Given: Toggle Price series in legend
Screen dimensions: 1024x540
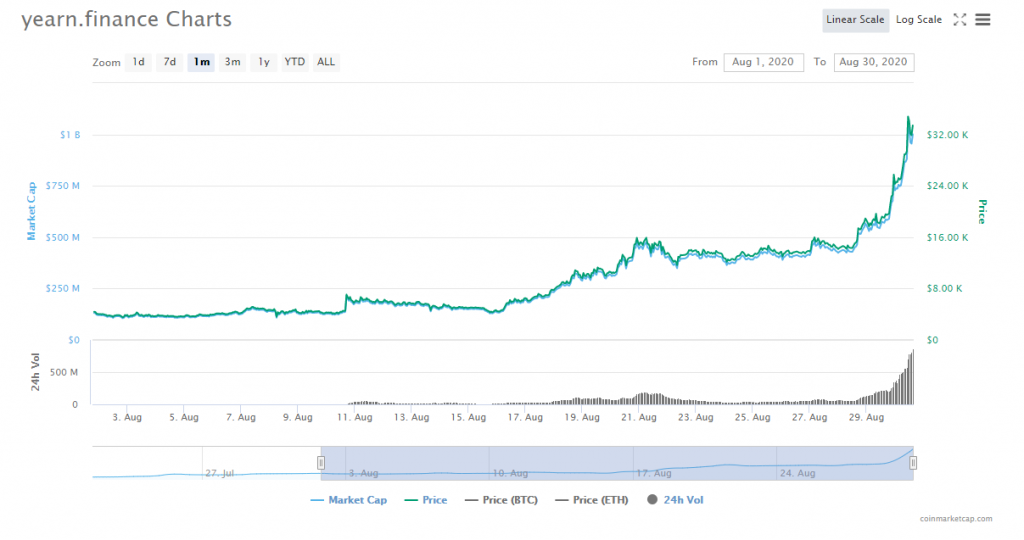Looking at the screenshot, I should coord(426,500).
